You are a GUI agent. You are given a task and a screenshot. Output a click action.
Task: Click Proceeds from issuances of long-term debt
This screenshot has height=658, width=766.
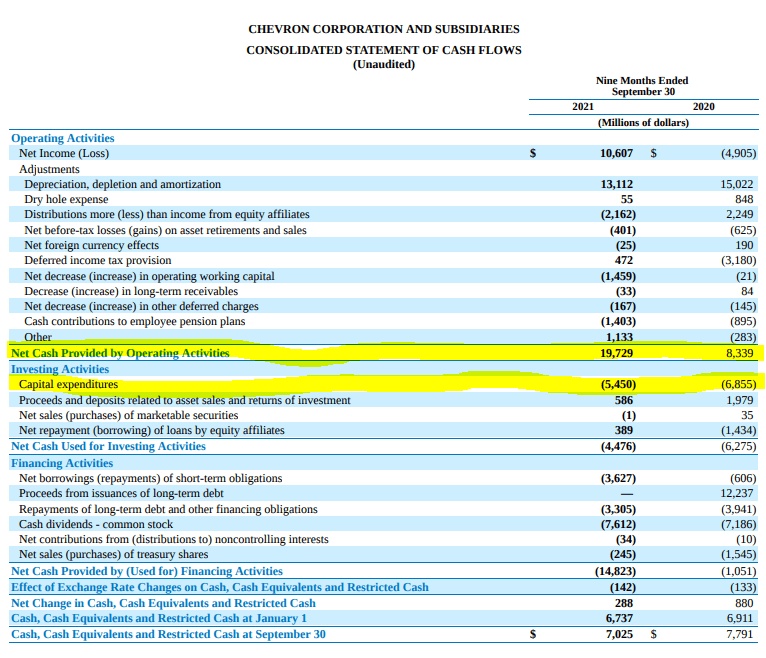121,494
